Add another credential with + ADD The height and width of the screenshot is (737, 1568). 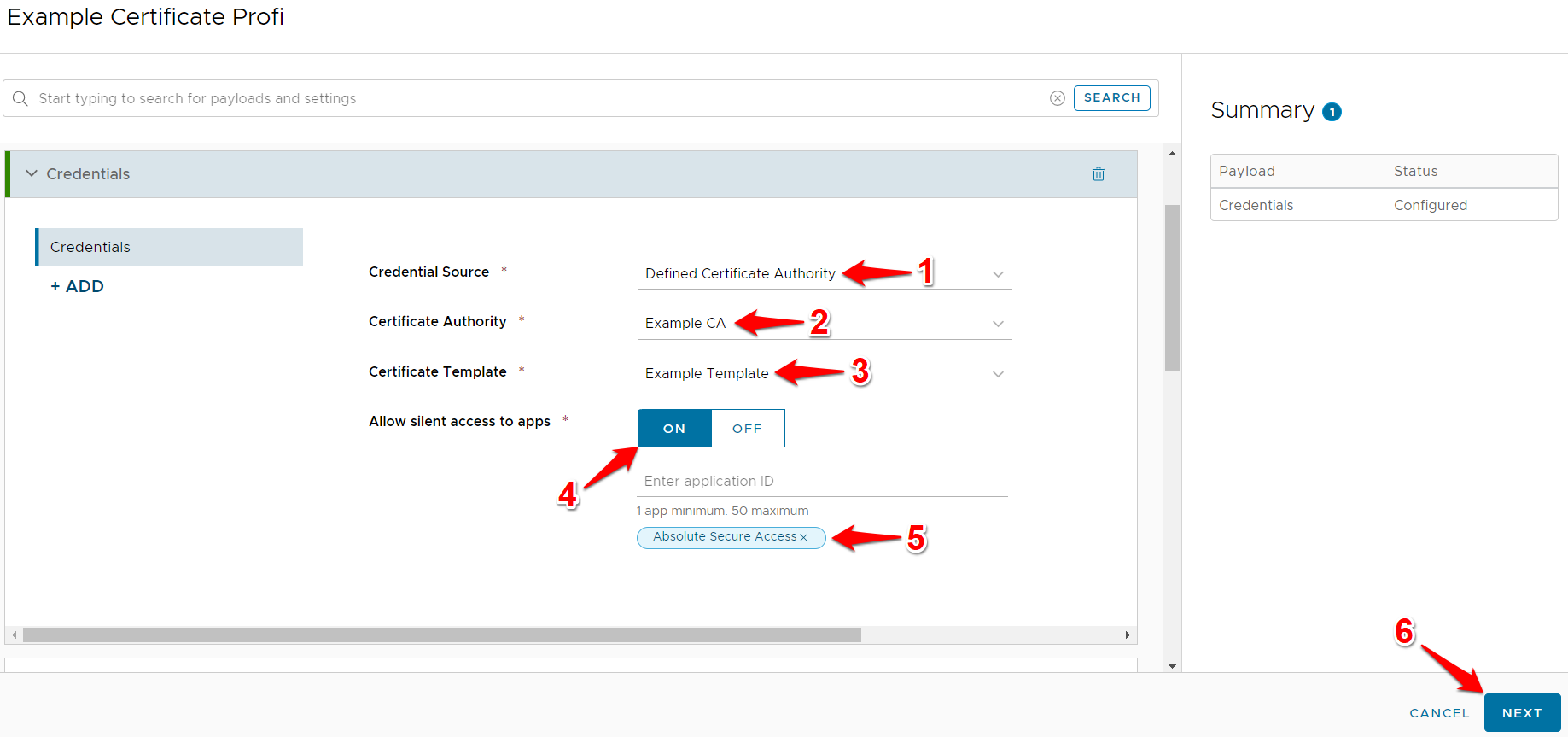[77, 286]
